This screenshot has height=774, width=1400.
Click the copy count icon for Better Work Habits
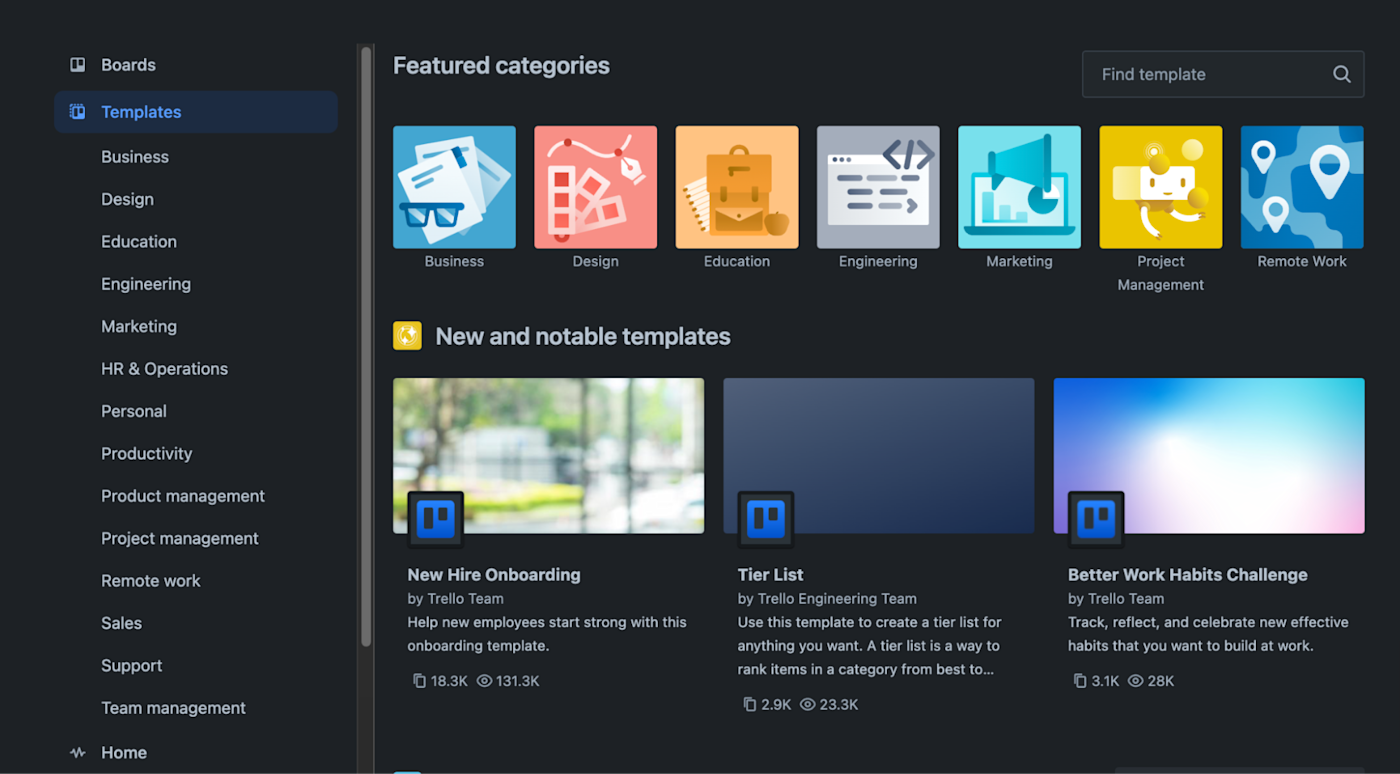click(1079, 681)
